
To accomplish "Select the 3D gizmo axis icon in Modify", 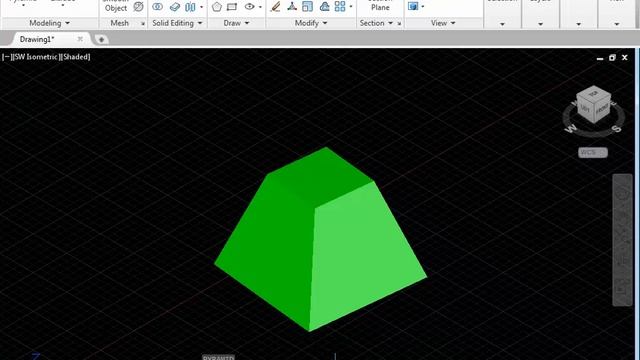I will pyautogui.click(x=292, y=7).
